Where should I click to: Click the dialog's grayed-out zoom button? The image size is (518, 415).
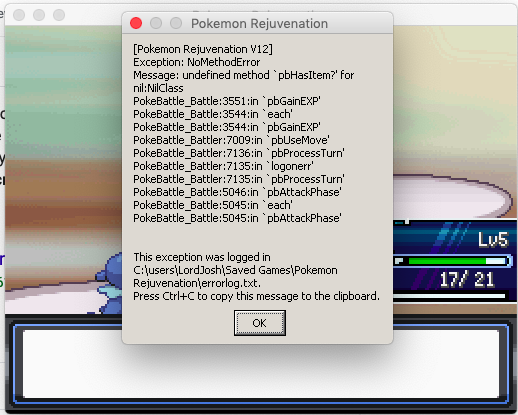(x=176, y=23)
